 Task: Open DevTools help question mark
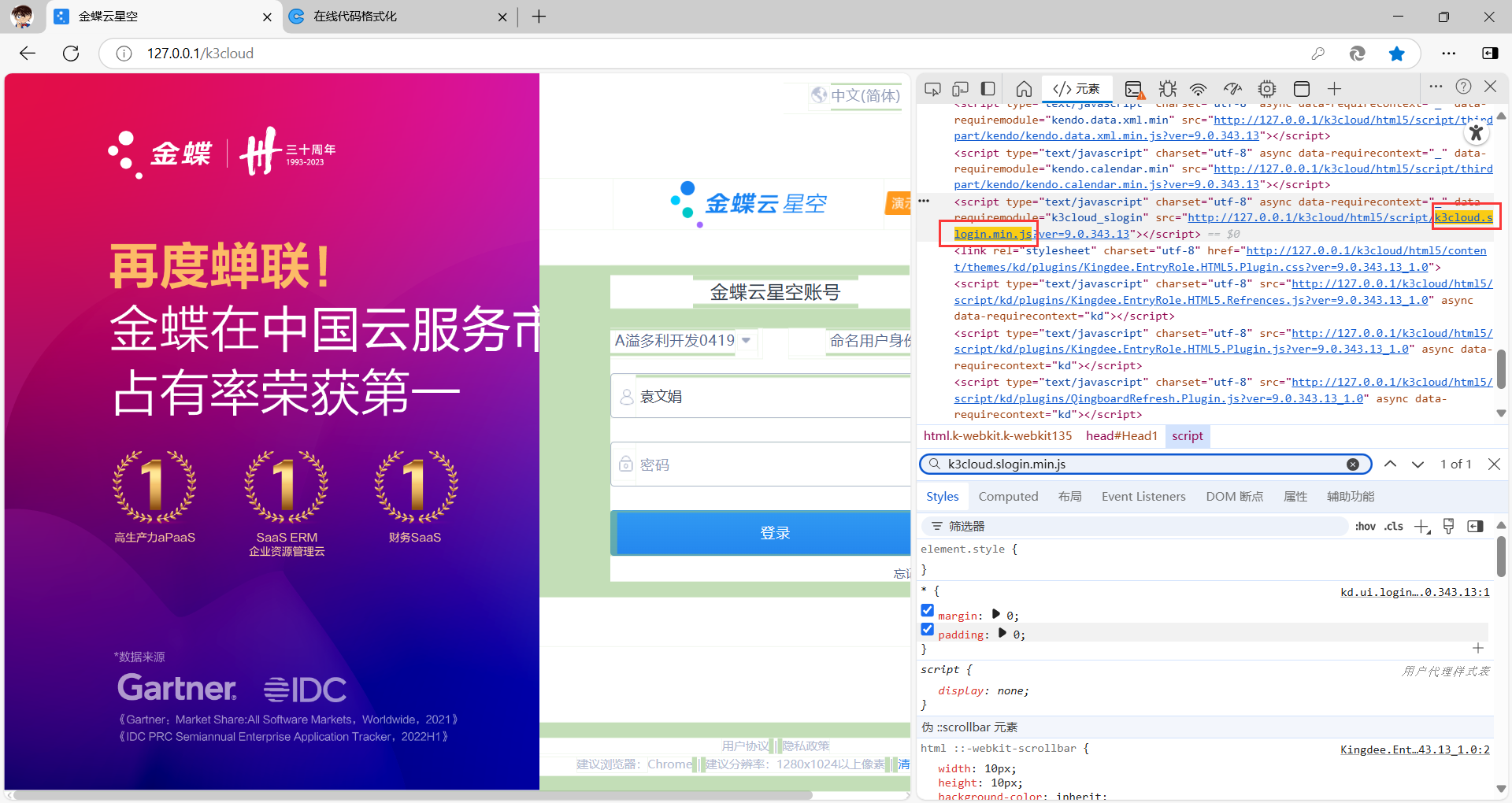click(x=1463, y=87)
